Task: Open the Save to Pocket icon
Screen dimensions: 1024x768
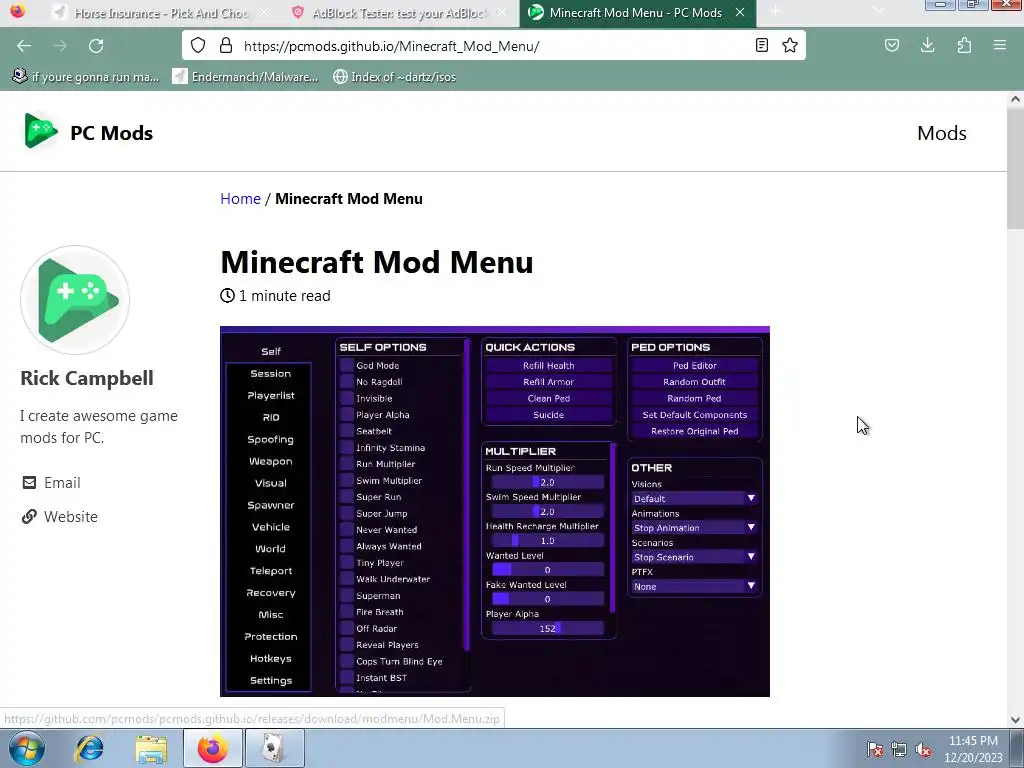Action: (x=891, y=45)
